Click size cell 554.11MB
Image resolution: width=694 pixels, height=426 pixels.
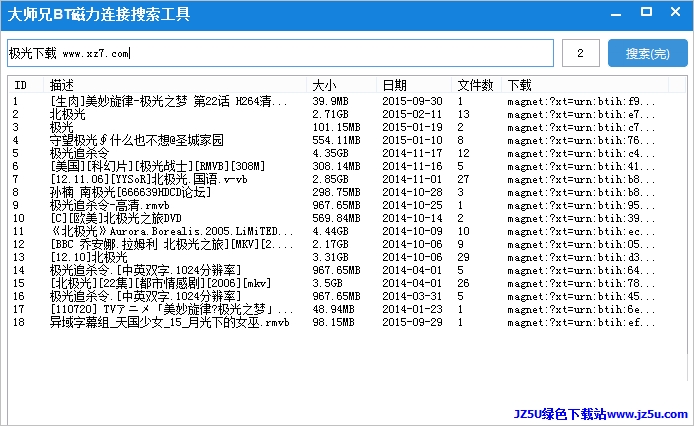[x=336, y=140]
